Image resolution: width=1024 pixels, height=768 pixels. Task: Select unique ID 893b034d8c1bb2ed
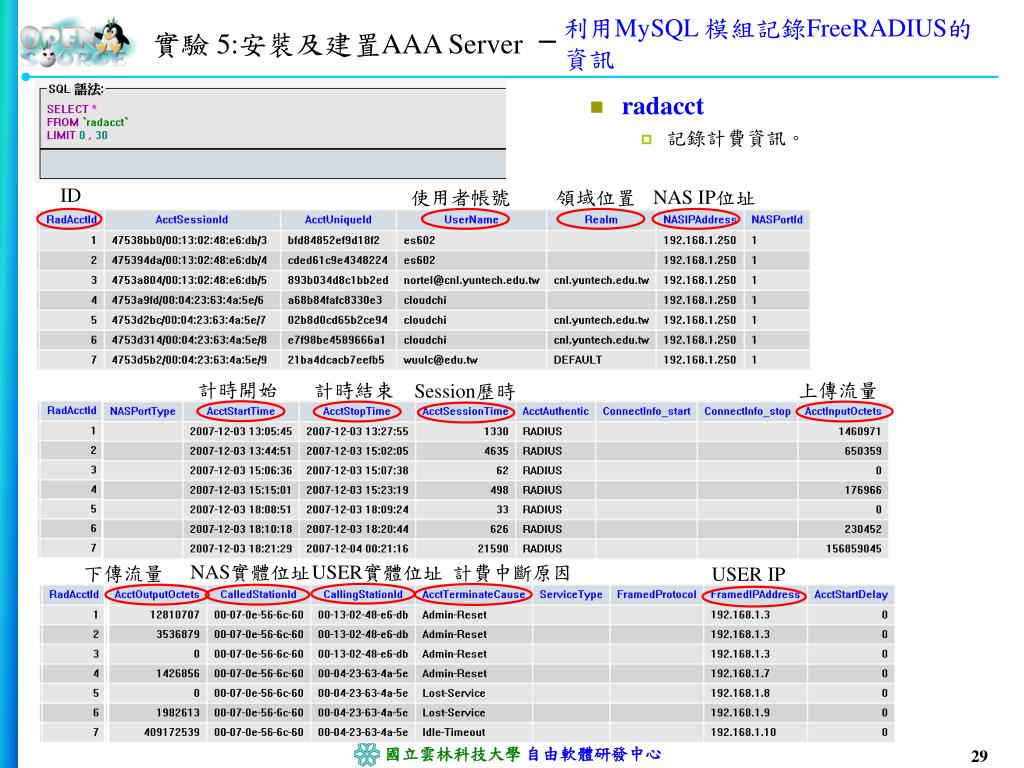point(338,280)
